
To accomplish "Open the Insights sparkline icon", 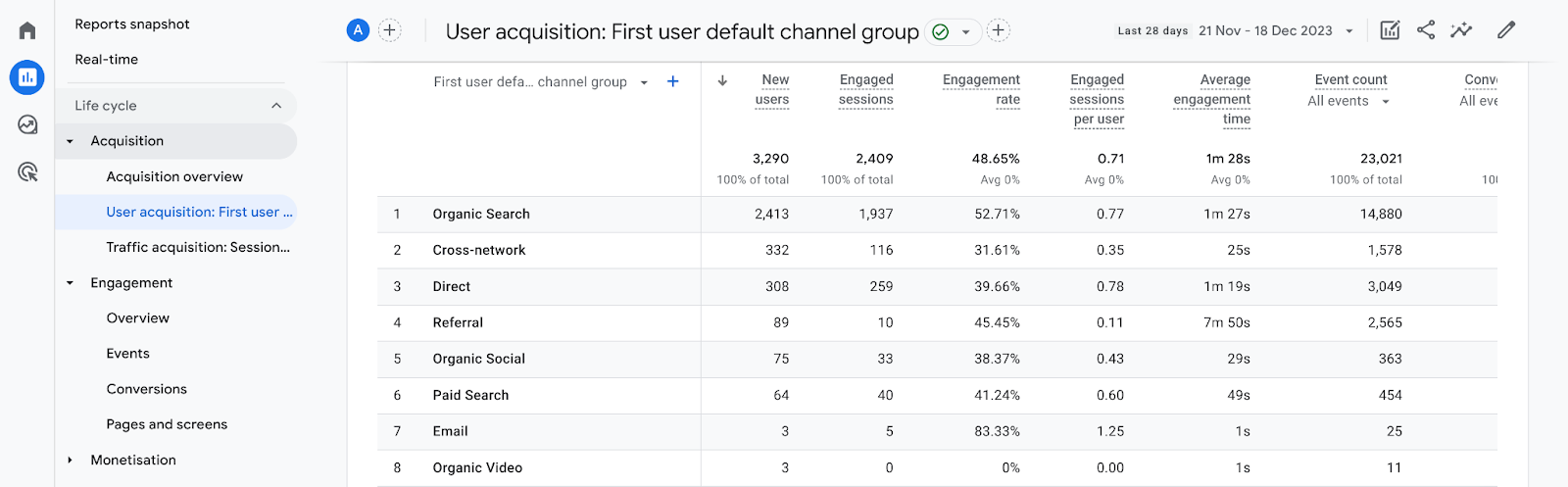I will [1461, 30].
